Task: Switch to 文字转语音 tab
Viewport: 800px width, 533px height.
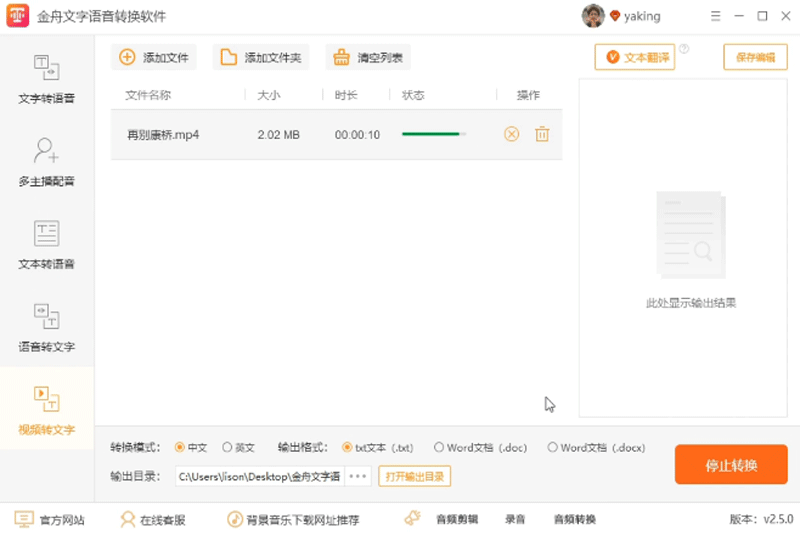Action: 47,79
